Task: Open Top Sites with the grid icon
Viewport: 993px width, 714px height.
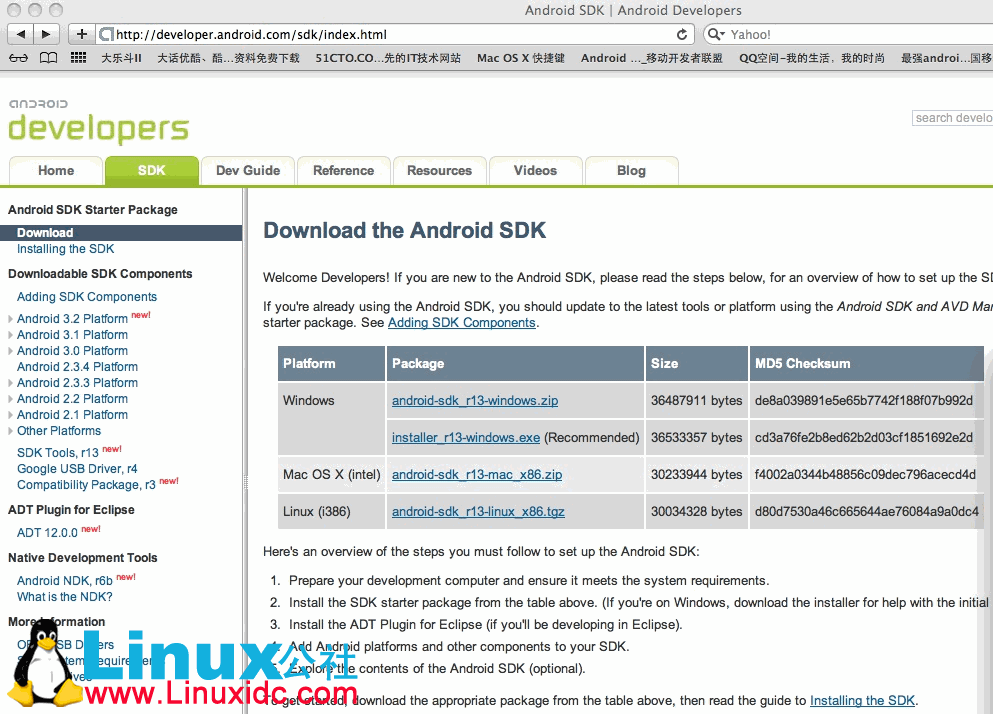Action: click(x=78, y=58)
